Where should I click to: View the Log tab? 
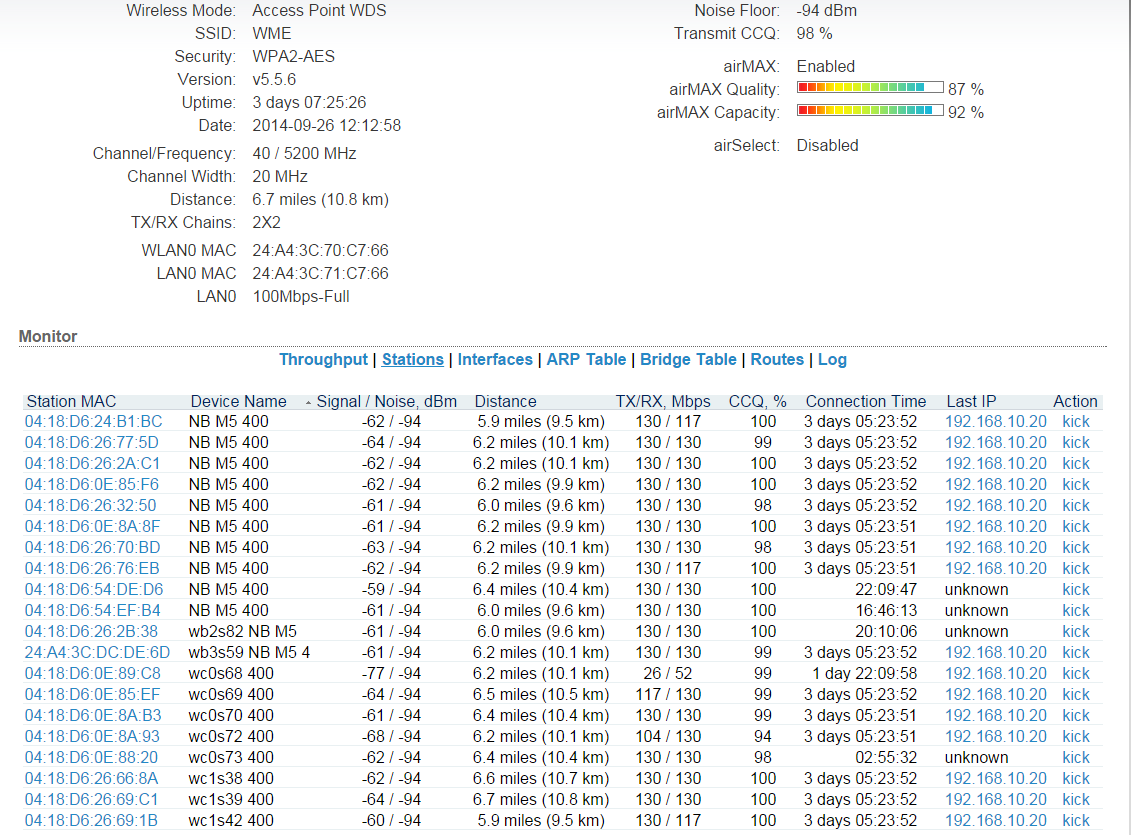(832, 360)
